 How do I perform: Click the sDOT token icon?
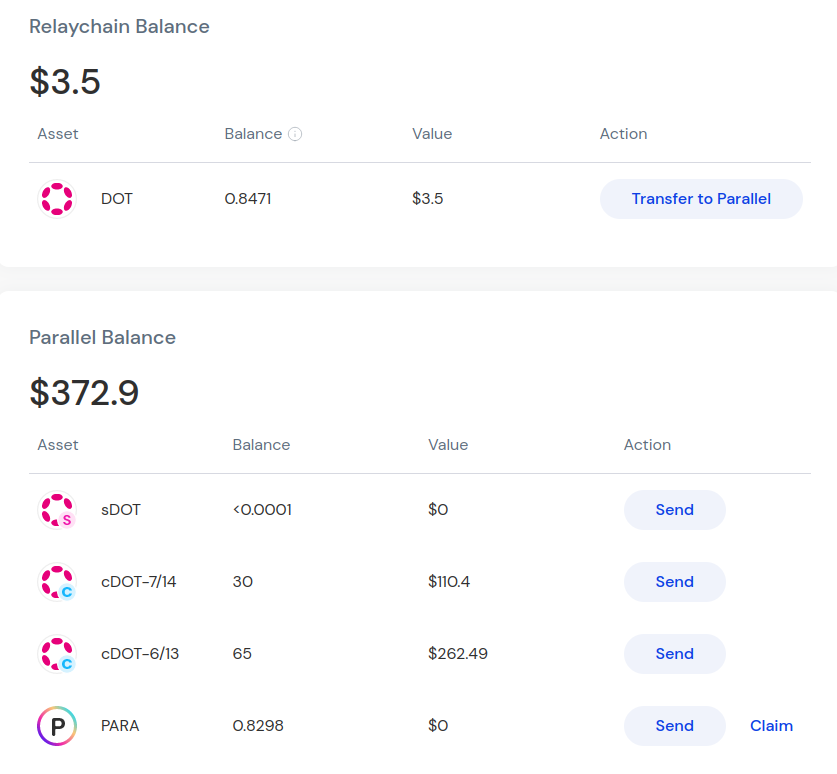click(x=57, y=510)
